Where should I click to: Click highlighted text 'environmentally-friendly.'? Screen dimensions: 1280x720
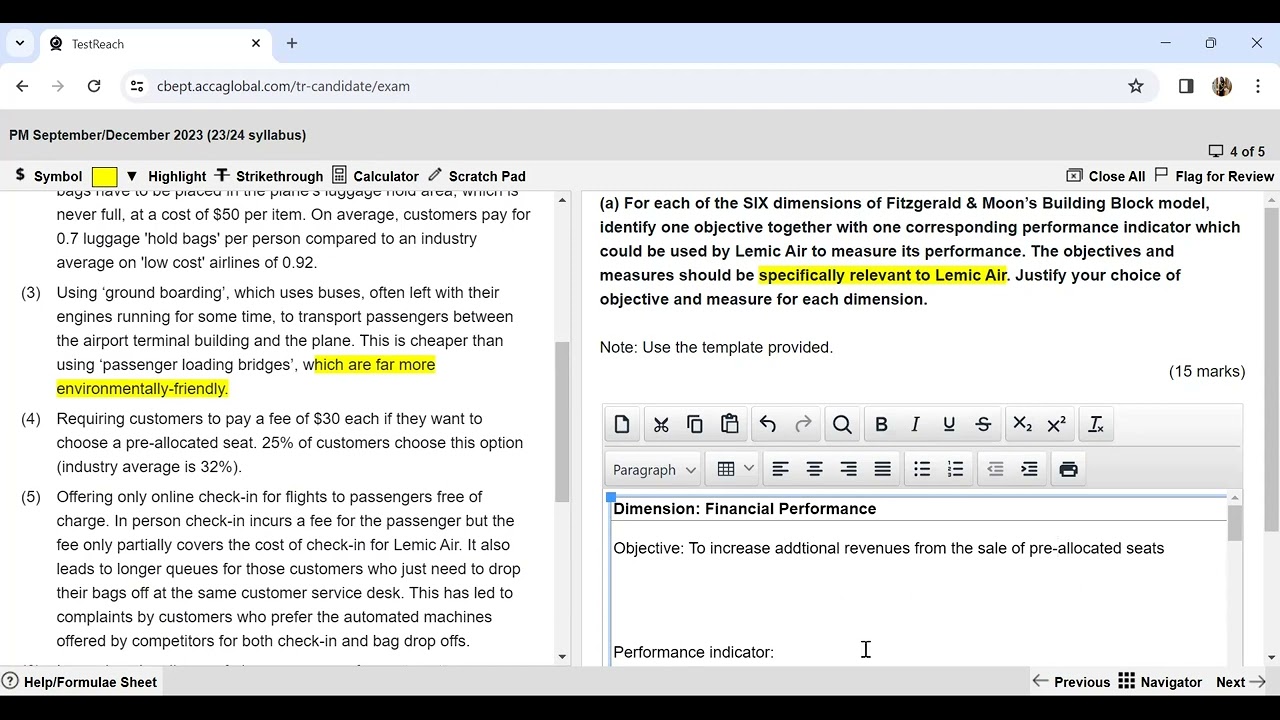coord(142,389)
